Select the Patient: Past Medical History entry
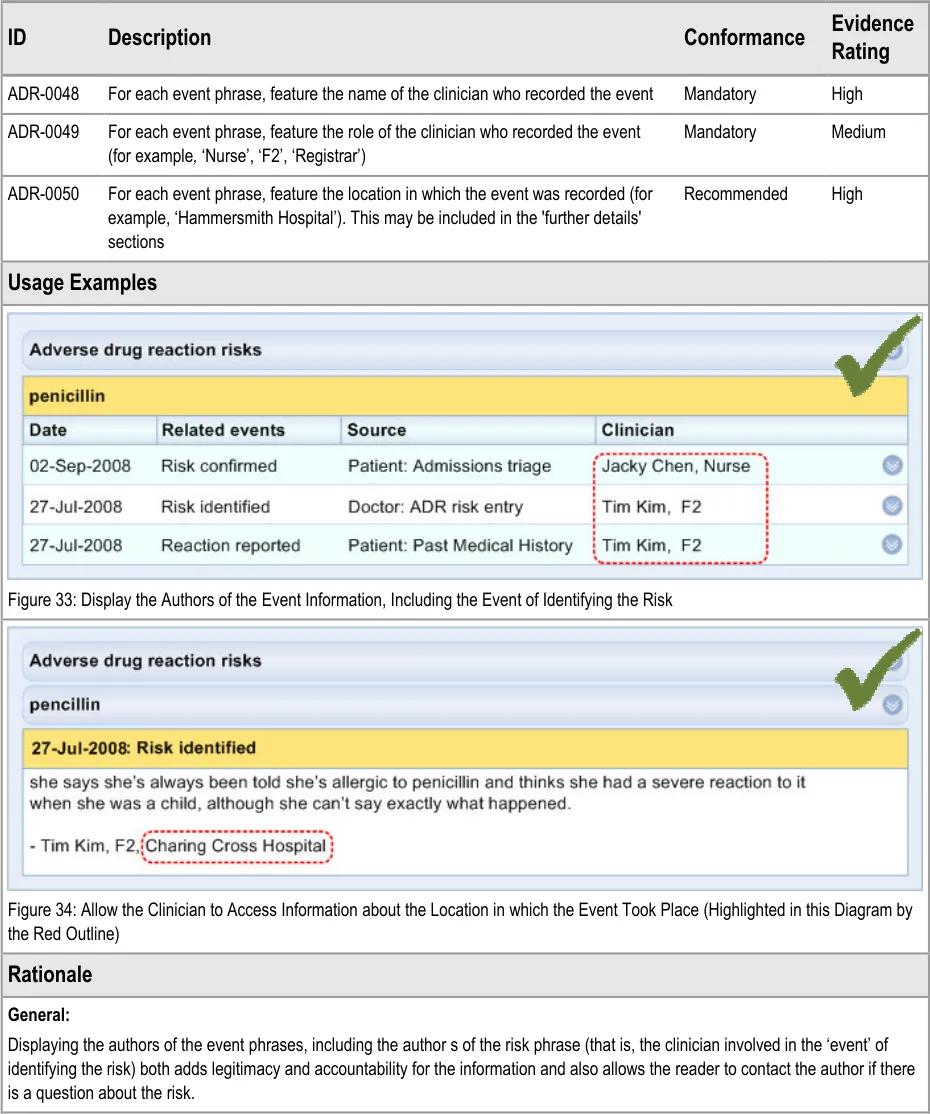 click(x=460, y=545)
